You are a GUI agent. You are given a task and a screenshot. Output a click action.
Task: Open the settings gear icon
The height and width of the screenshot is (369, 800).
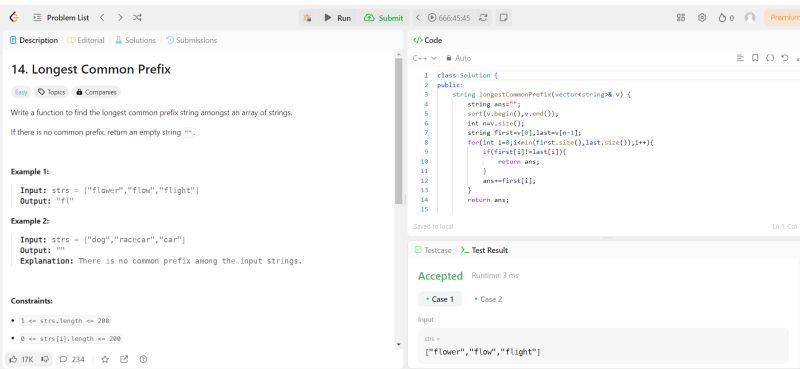pos(702,18)
